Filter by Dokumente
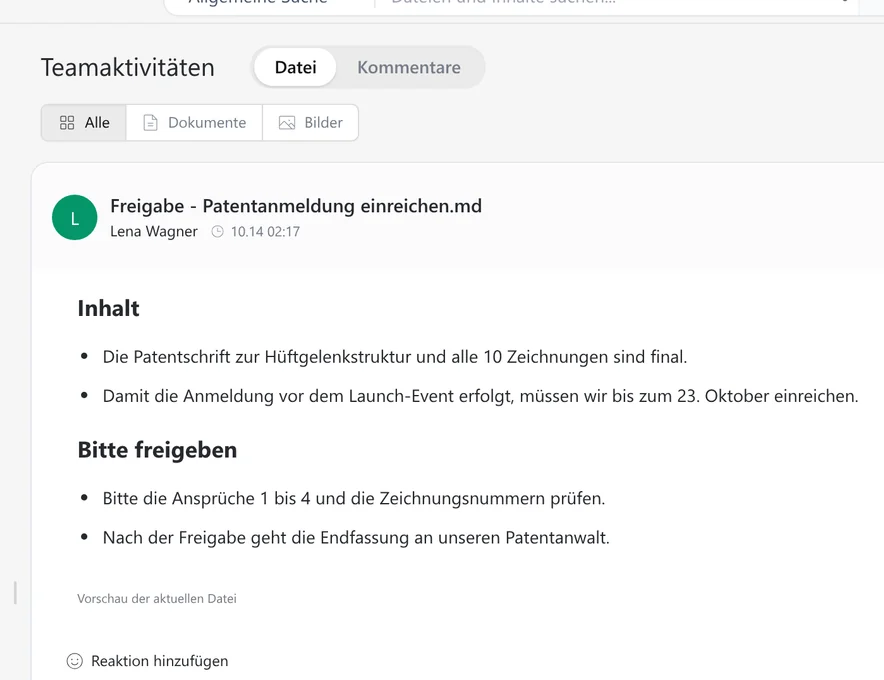884x680 pixels. [x=195, y=122]
